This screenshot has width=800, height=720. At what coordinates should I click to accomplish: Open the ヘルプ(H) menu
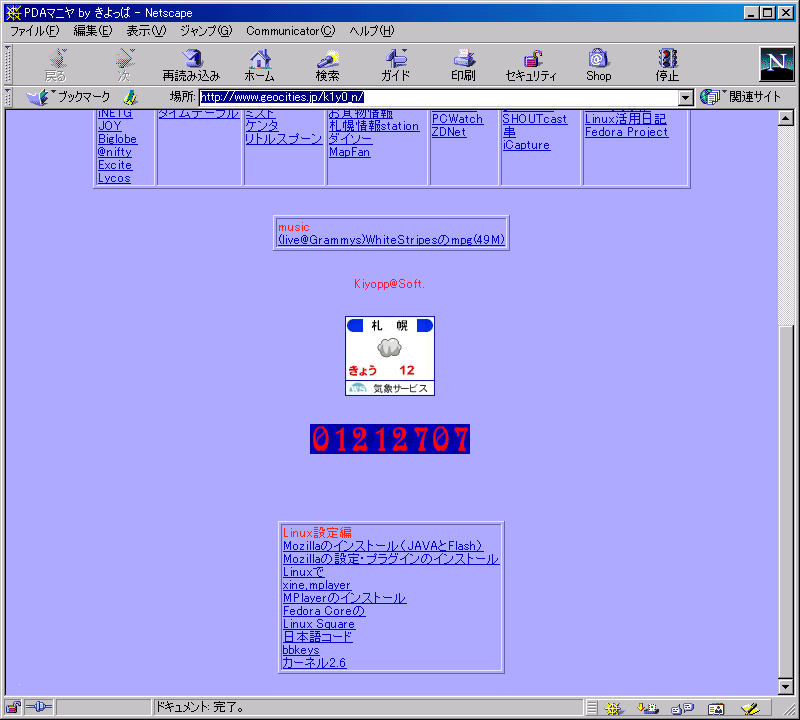[372, 31]
